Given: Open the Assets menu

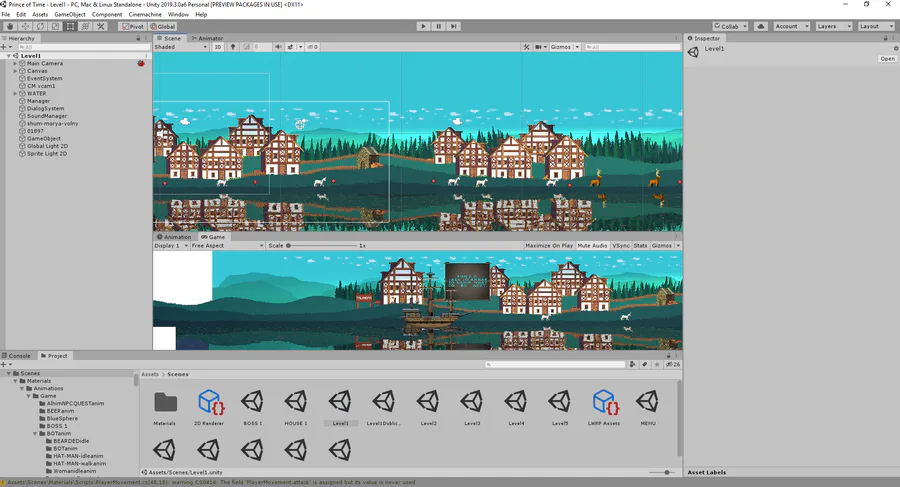Looking at the screenshot, I should [x=40, y=14].
